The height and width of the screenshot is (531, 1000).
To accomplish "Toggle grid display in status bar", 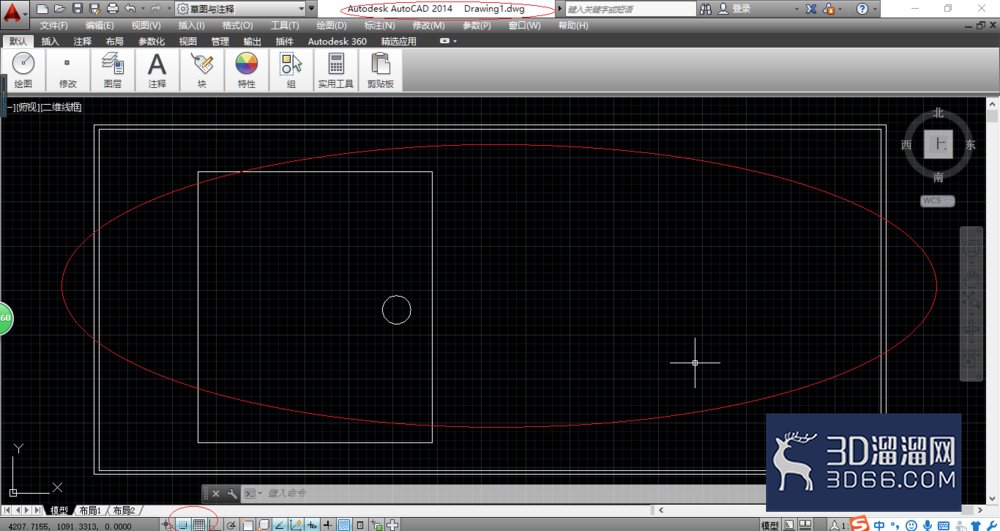I will pyautogui.click(x=199, y=525).
